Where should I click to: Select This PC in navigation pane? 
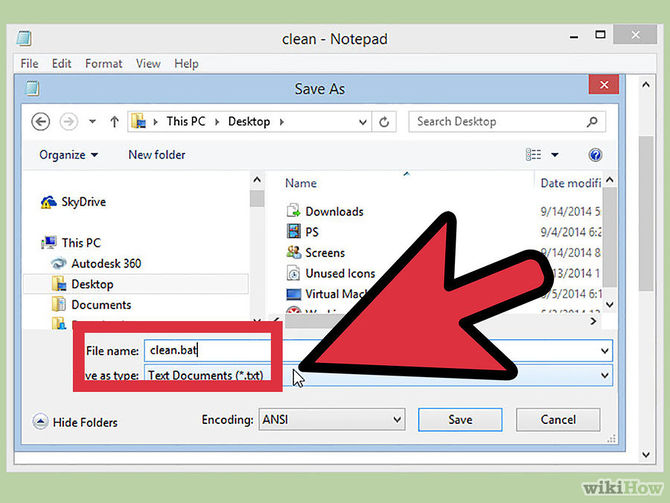[x=81, y=243]
